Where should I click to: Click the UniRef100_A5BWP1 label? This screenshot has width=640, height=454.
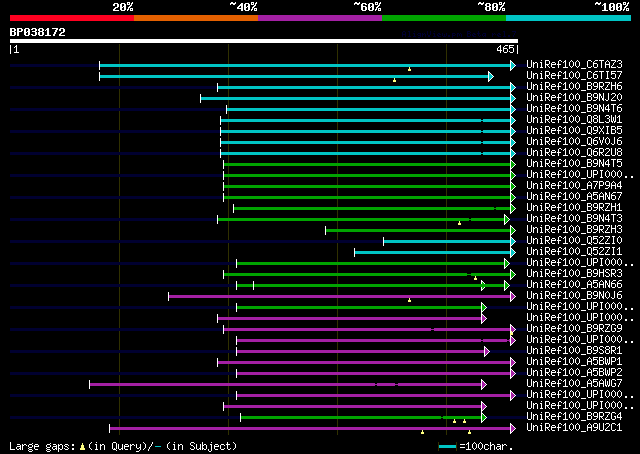574,362
